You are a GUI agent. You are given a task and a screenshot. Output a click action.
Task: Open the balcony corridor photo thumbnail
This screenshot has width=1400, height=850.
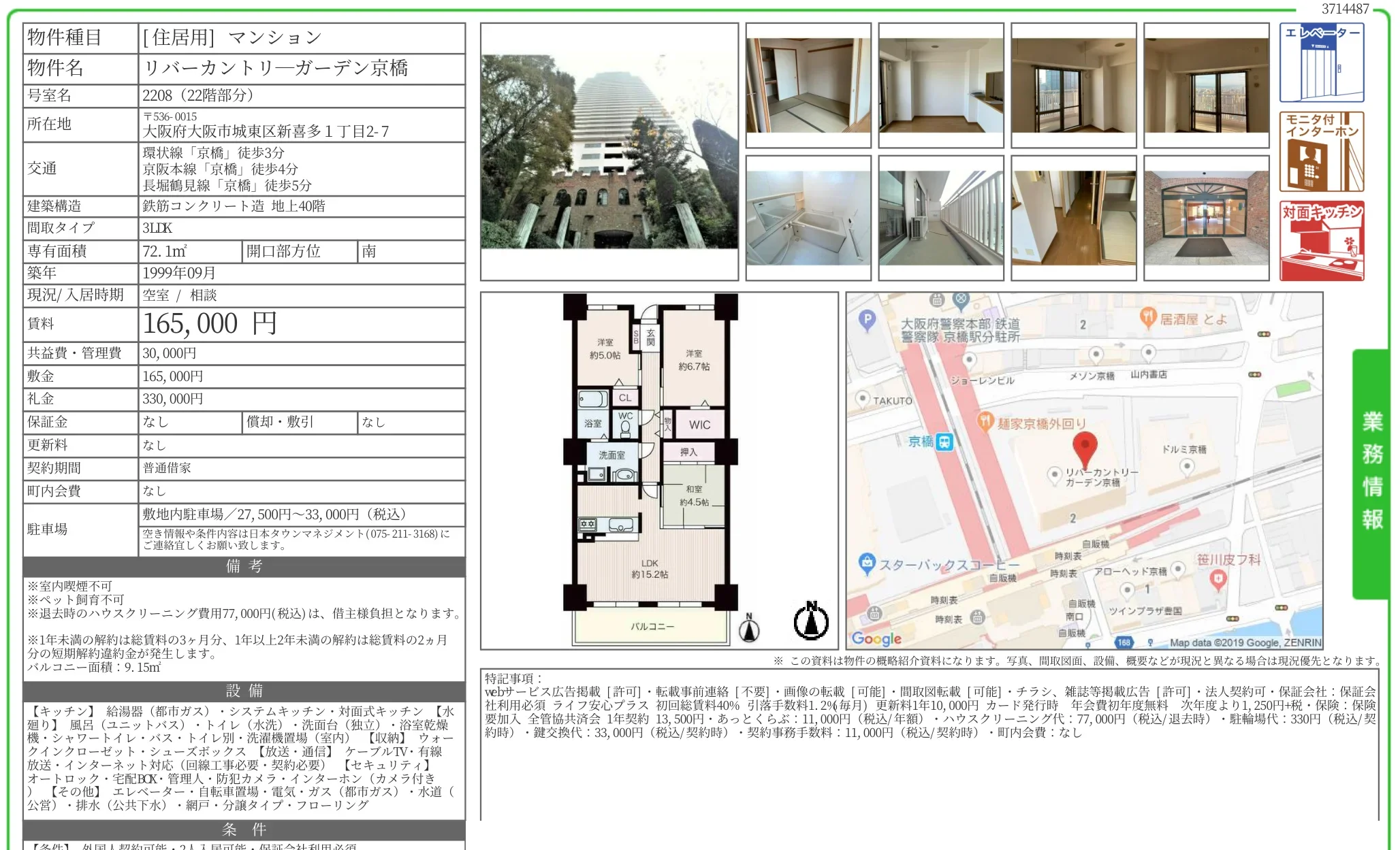pyautogui.click(x=940, y=218)
